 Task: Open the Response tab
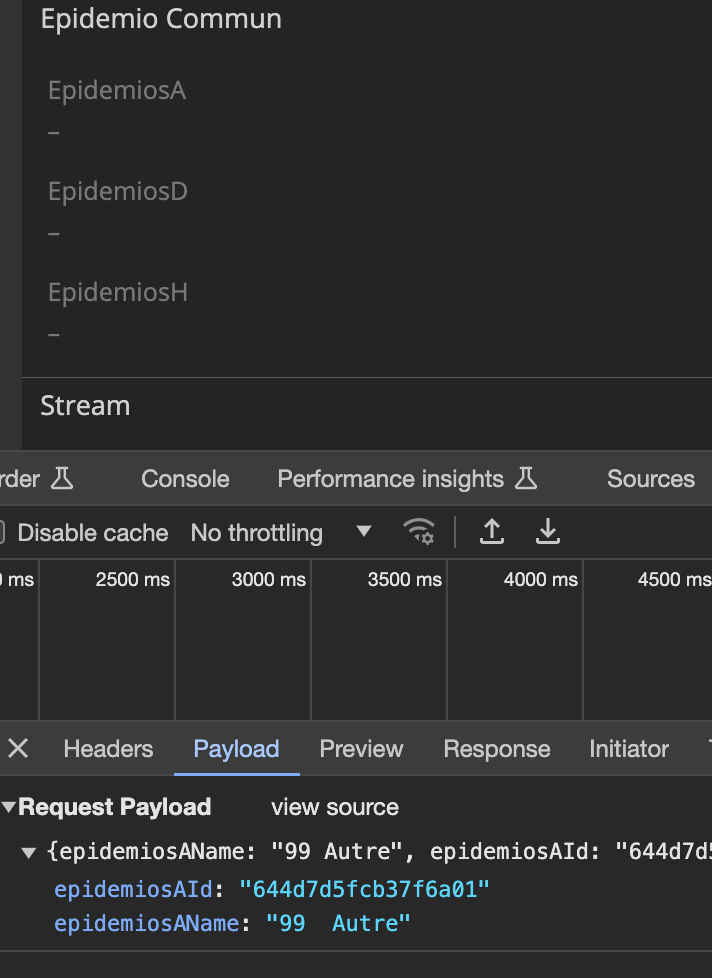click(496, 749)
